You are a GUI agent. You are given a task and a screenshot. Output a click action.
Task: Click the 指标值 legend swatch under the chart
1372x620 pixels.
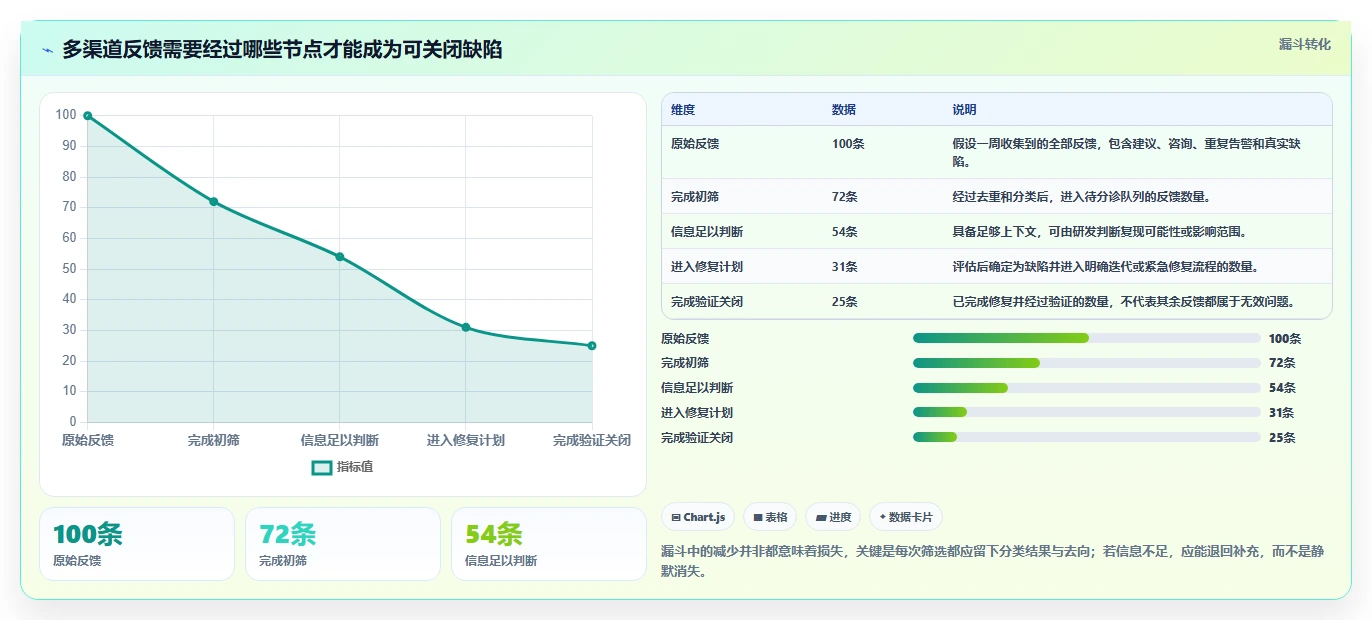pos(321,467)
